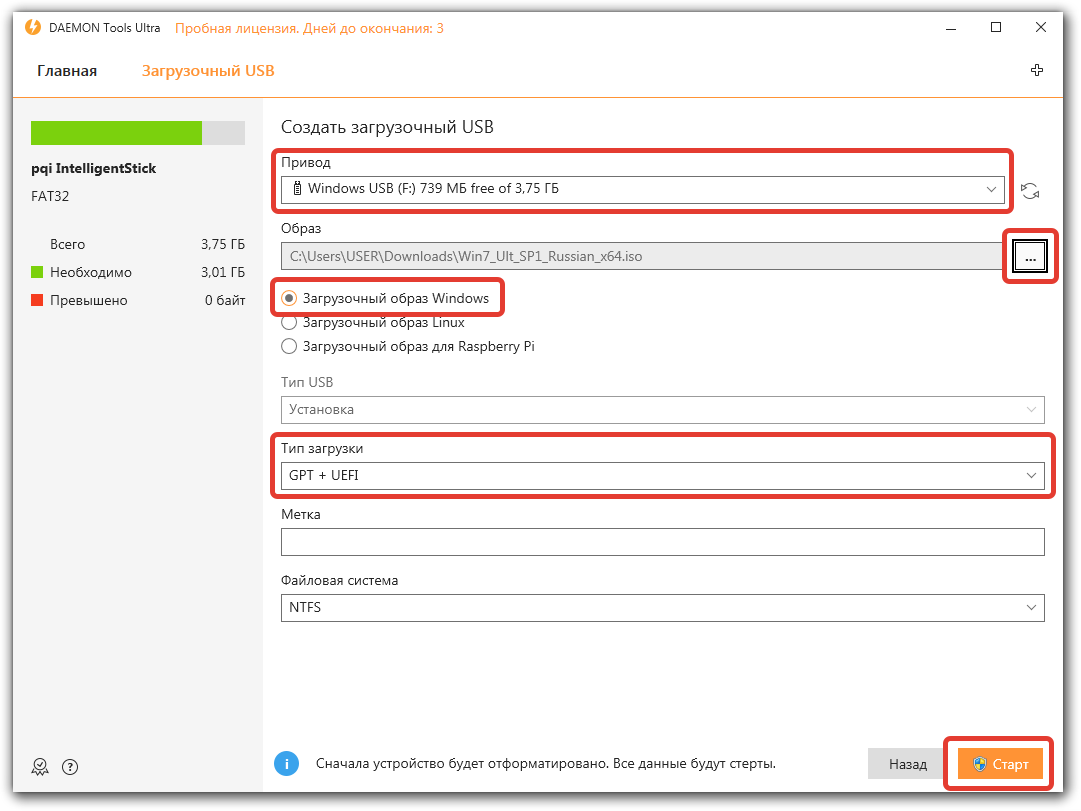Open new tab with plus icon
Screen dimensions: 1081x811
coord(1037,70)
